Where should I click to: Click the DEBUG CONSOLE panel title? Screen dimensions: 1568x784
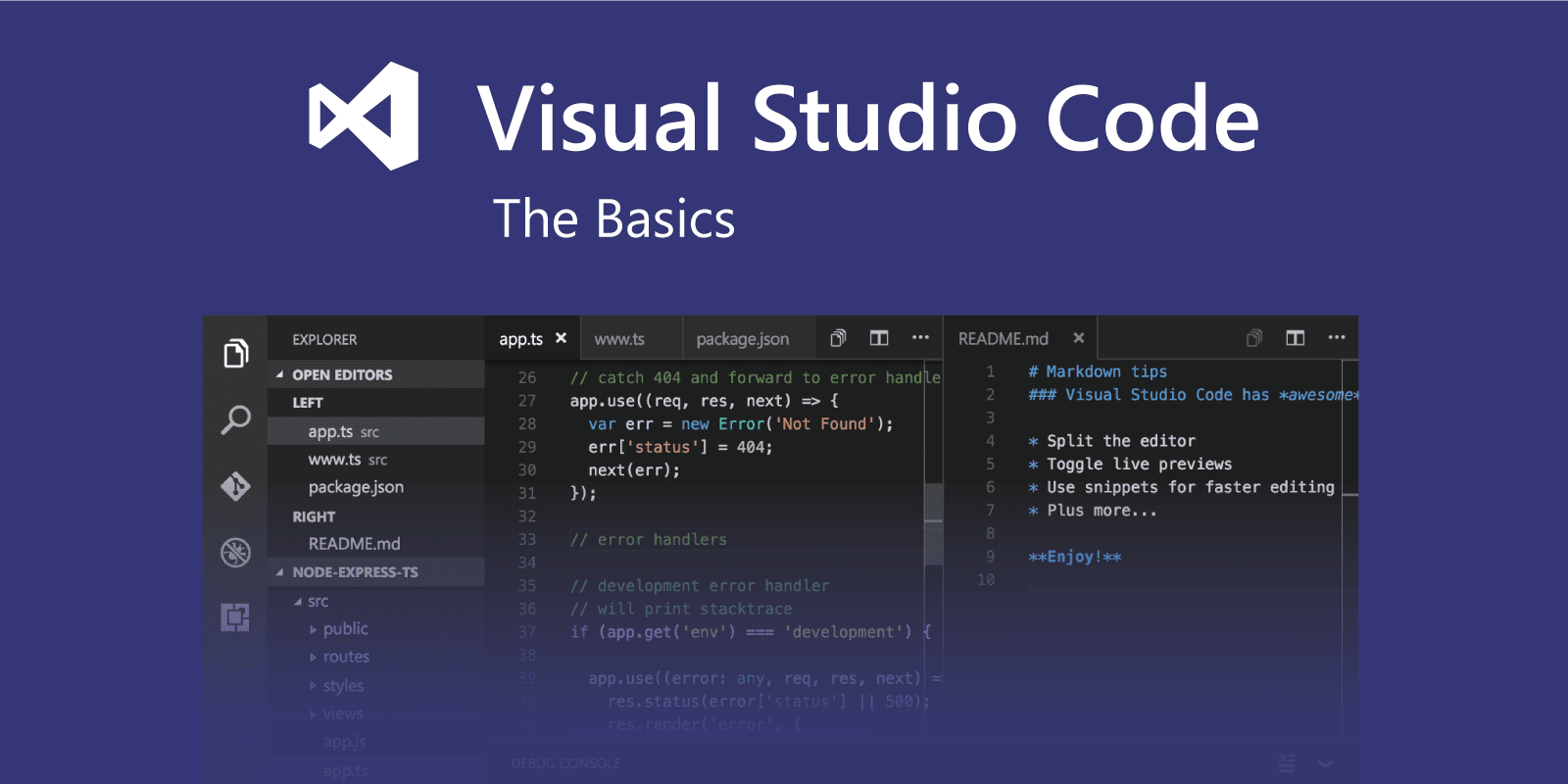(x=565, y=763)
